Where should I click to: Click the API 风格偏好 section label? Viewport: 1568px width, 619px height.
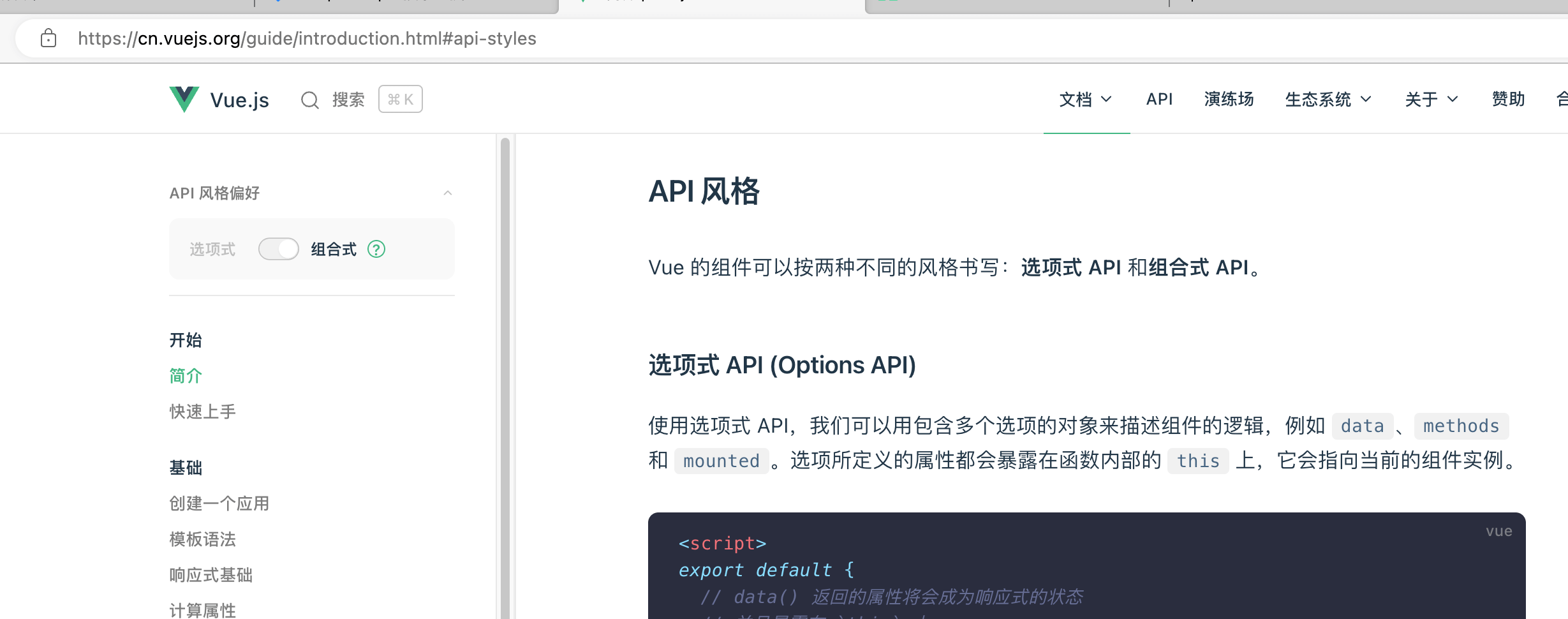coord(214,193)
